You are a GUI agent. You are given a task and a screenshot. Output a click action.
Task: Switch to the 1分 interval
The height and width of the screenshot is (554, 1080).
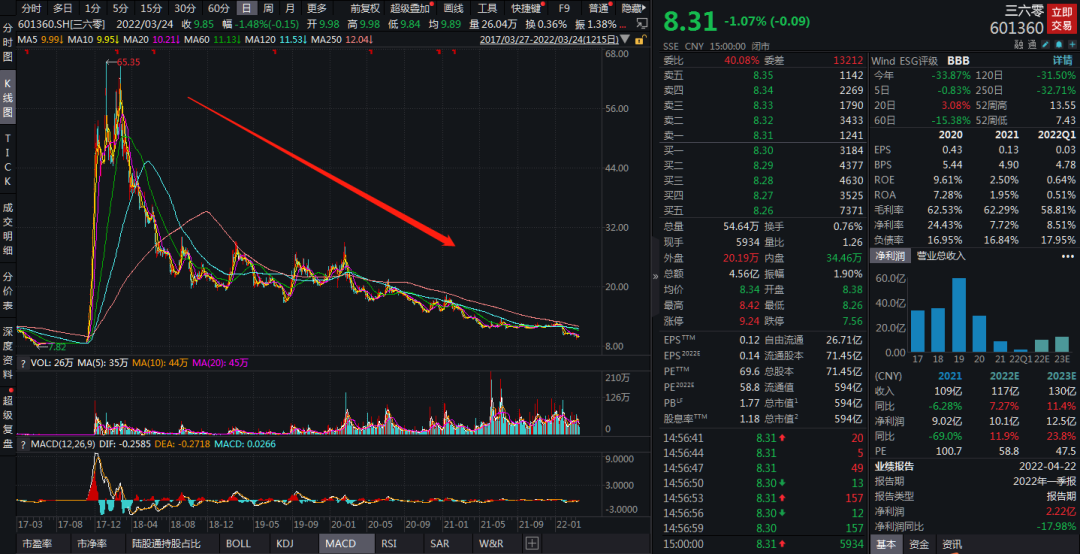click(92, 9)
